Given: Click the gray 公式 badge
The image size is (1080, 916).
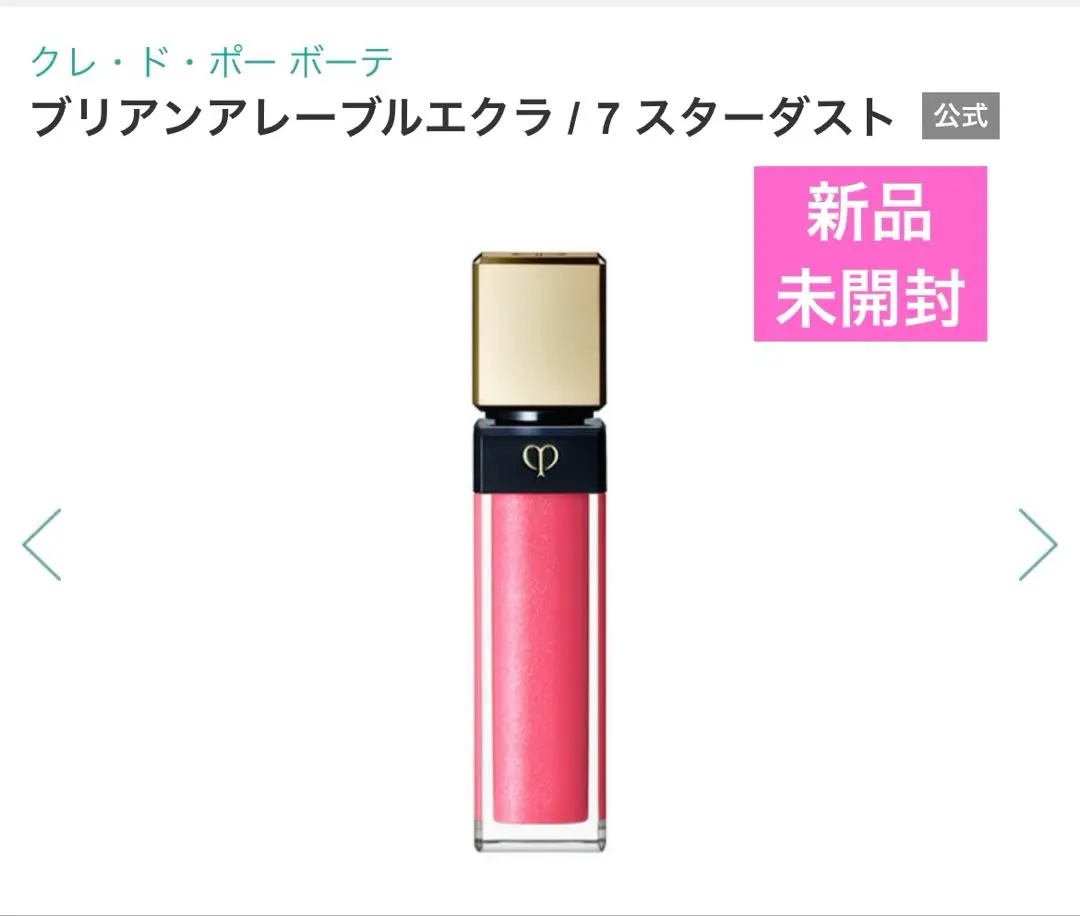Looking at the screenshot, I should click(961, 116).
